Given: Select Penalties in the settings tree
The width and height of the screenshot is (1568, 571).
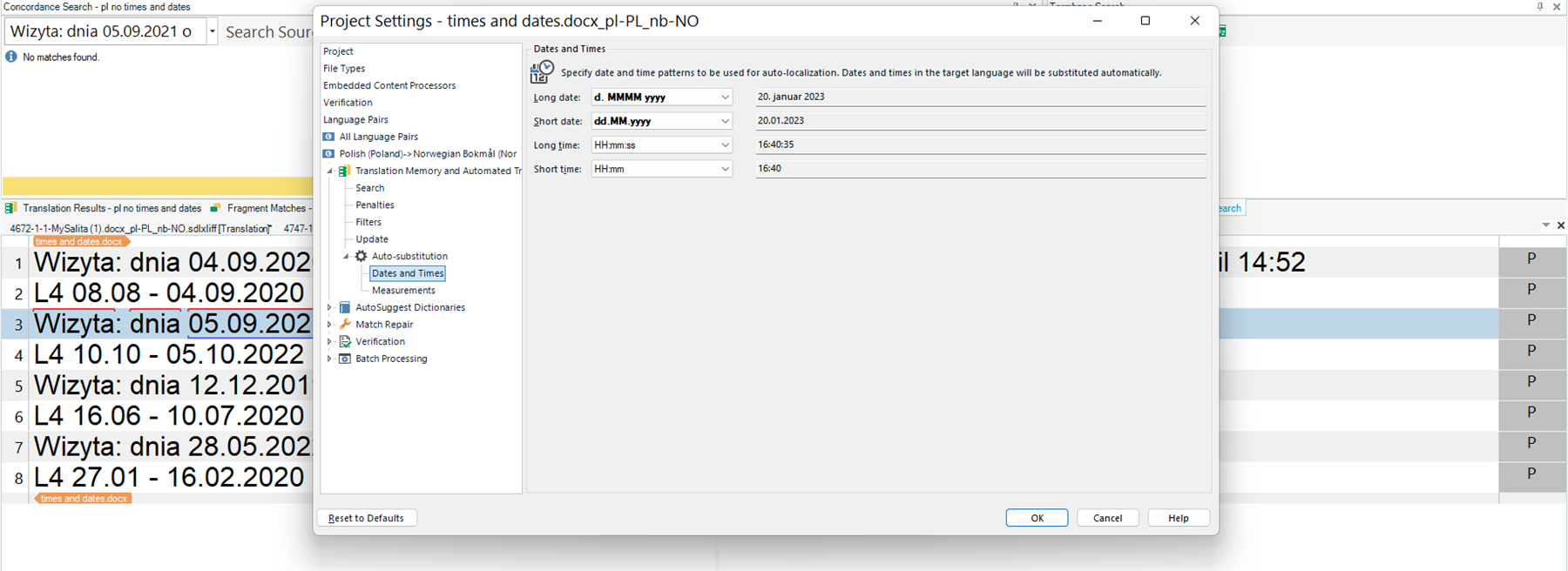Looking at the screenshot, I should coord(375,205).
